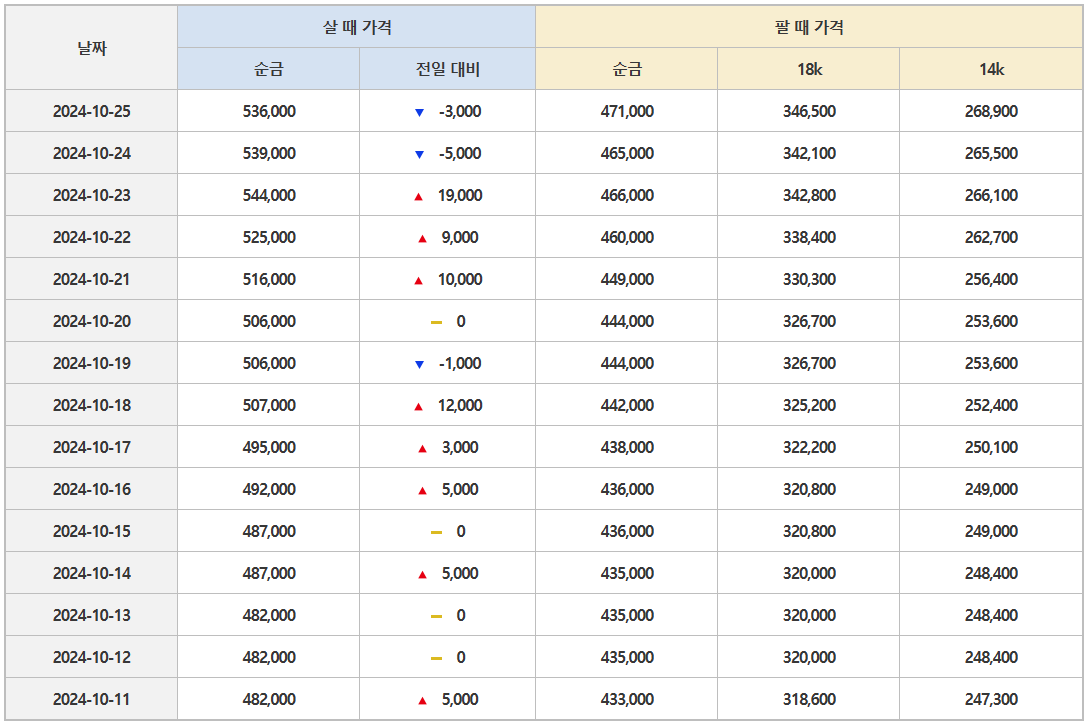The image size is (1091, 727).
Task: Select the date 2024-10-24
Action: click(x=92, y=153)
